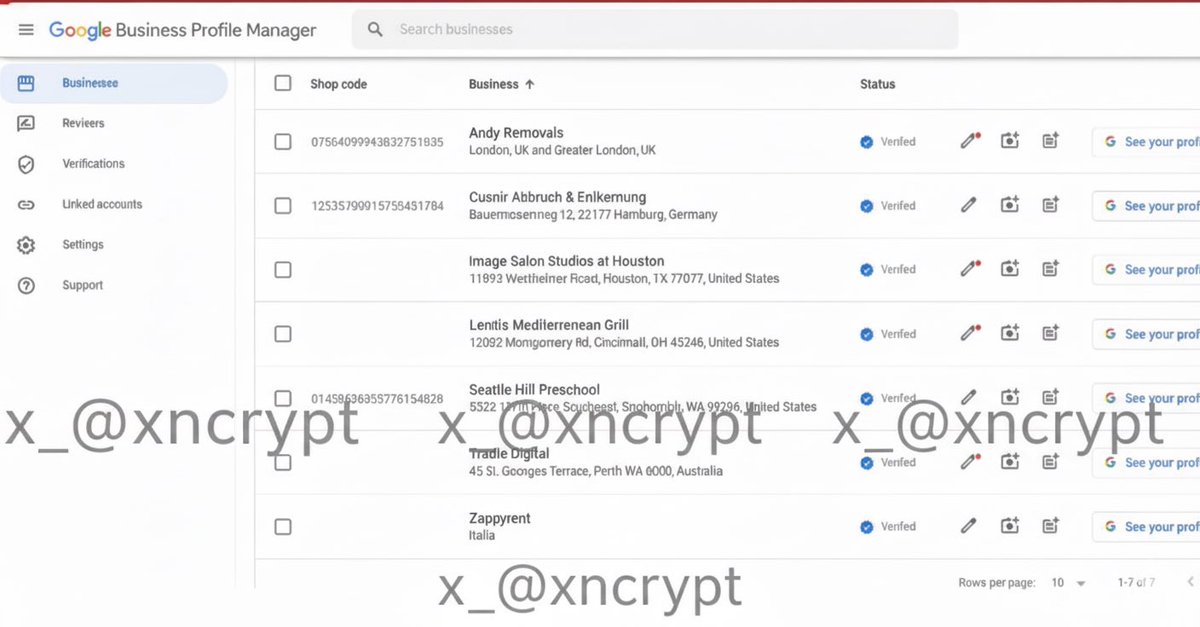Viewport: 1200px width, 627px height.
Task: Select the Lentis Mediterranean Grill checkbox
Action: click(283, 334)
